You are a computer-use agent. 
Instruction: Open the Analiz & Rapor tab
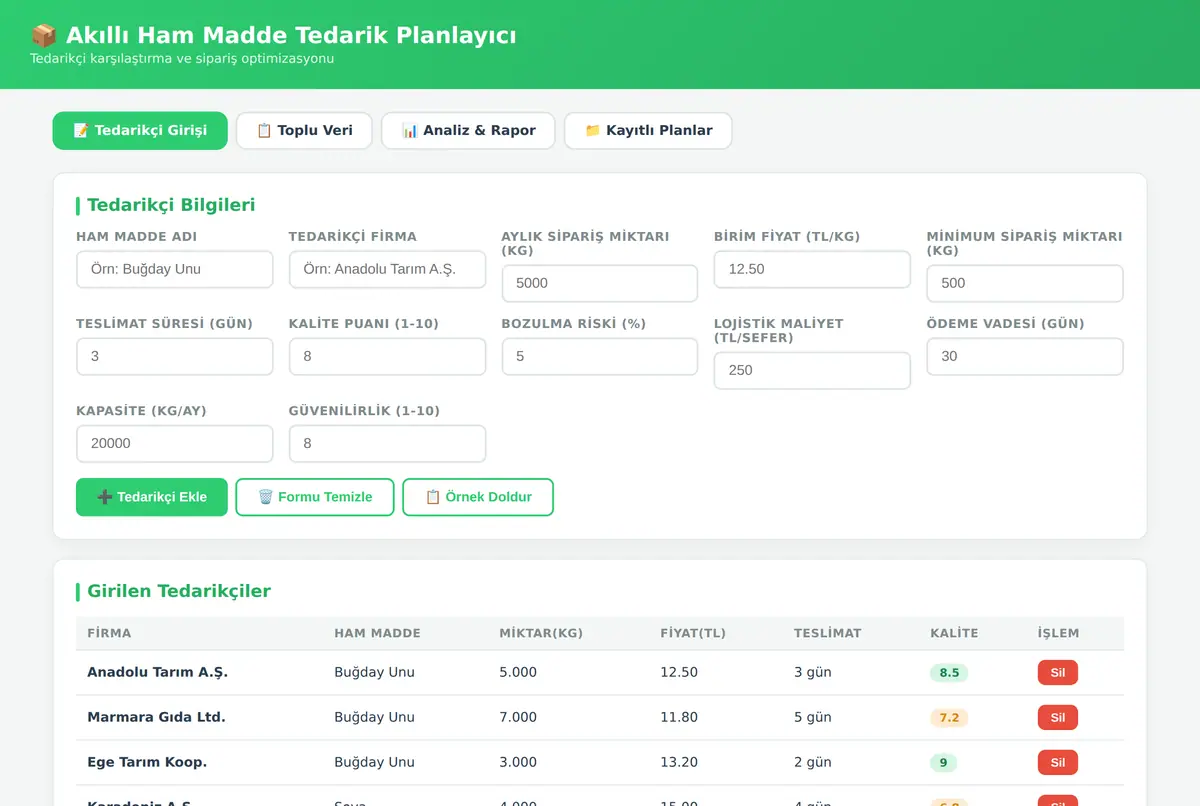(x=468, y=131)
